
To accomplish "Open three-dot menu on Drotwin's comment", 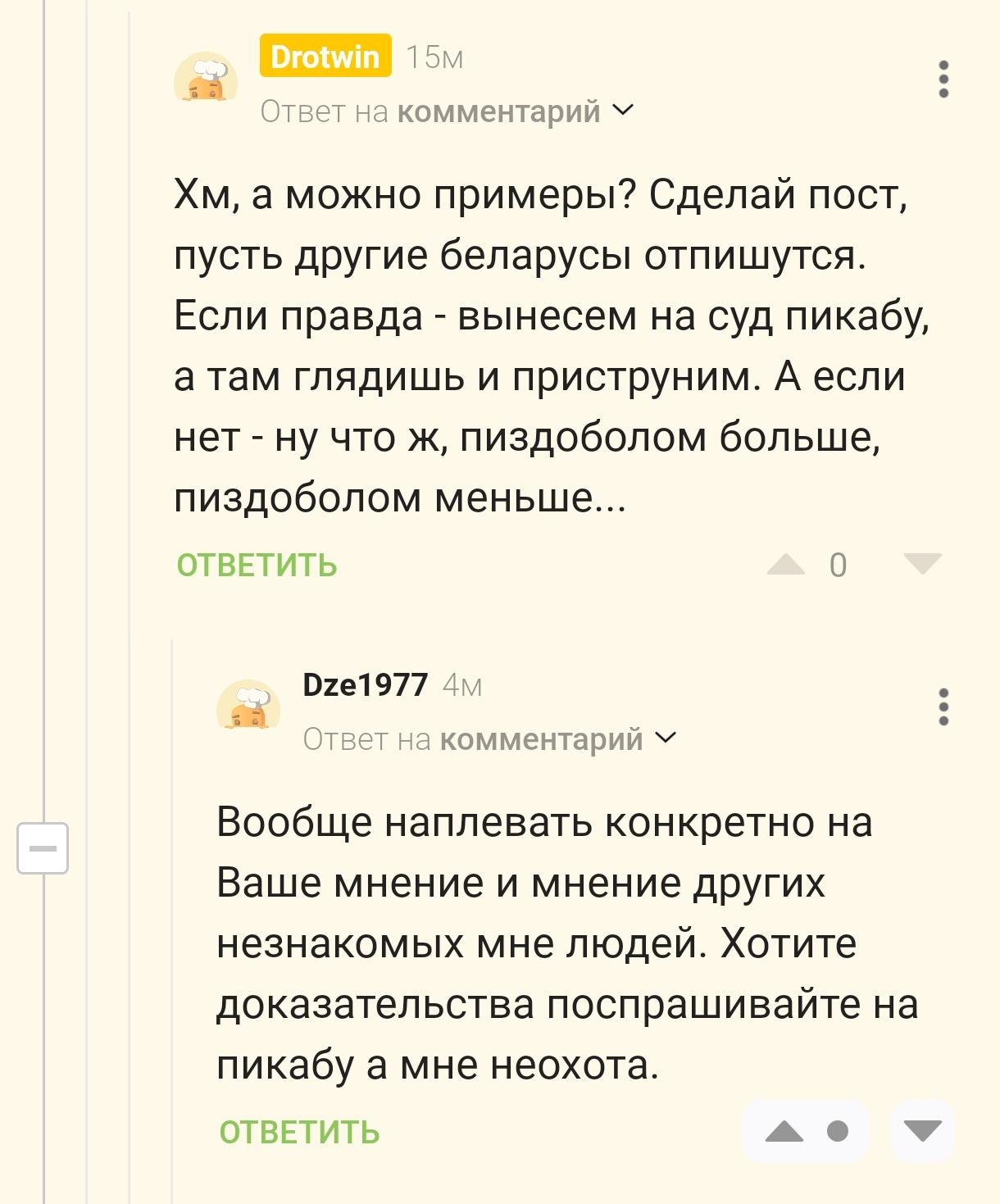I will 943,80.
